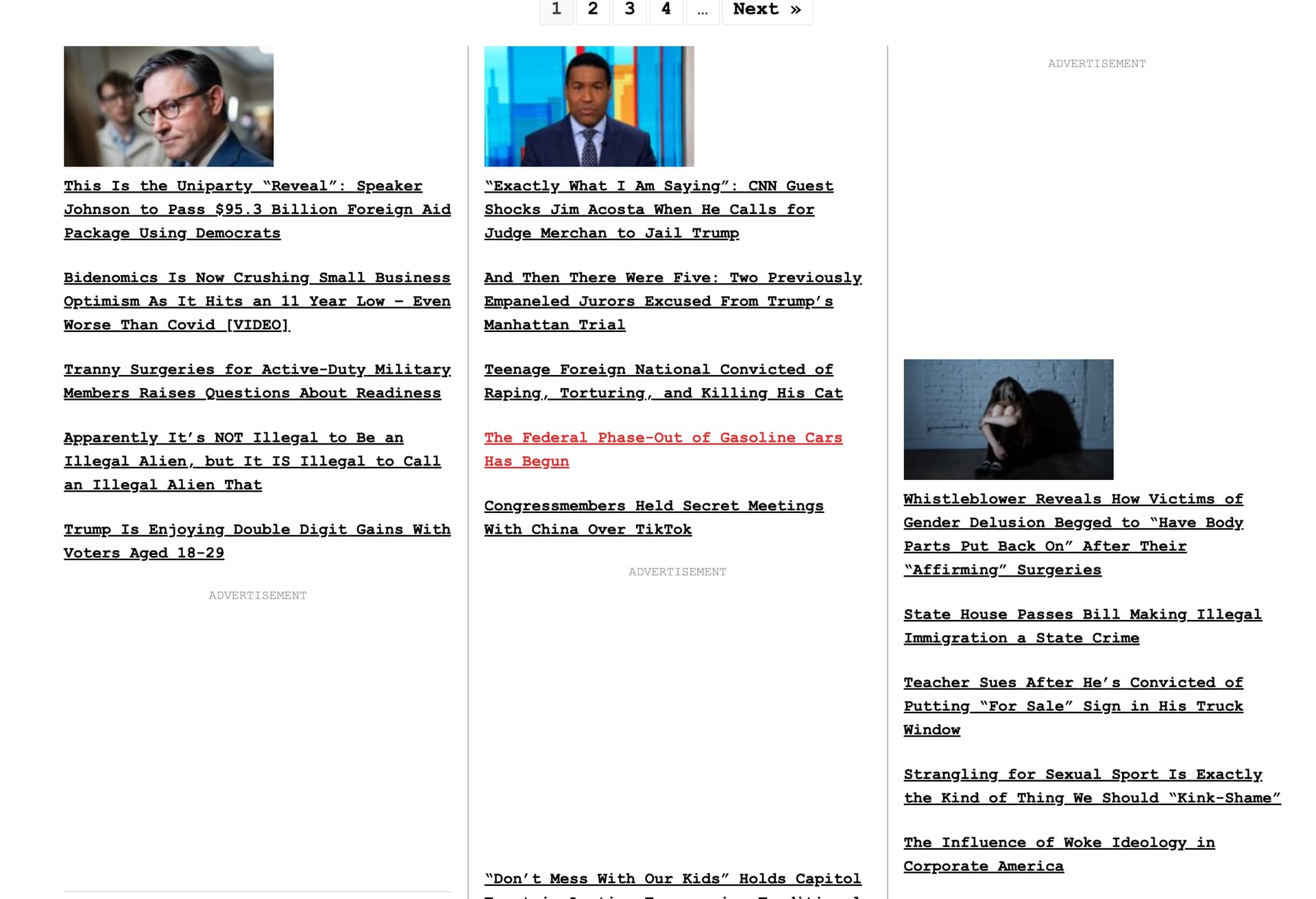Open the girl sitting in shadow thumbnail
The image size is (1316, 899).
click(x=1008, y=419)
